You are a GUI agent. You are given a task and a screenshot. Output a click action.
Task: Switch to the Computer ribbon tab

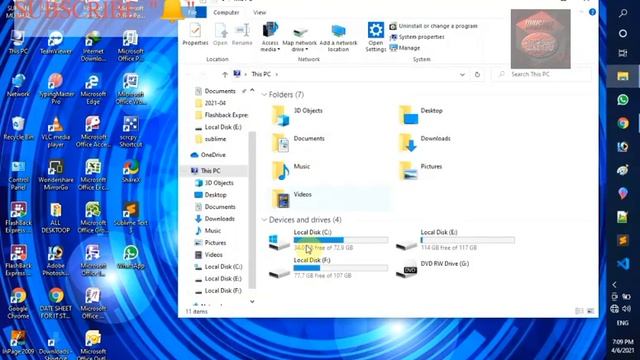[x=226, y=13]
